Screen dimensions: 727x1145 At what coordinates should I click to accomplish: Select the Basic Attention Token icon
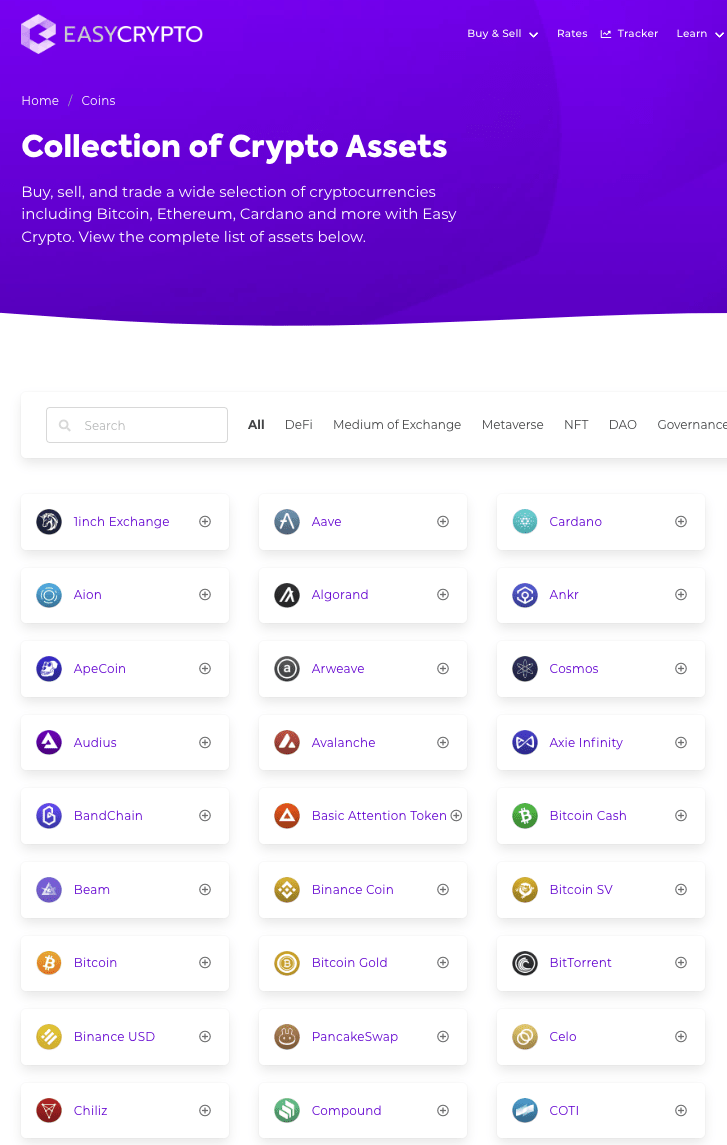coord(286,815)
